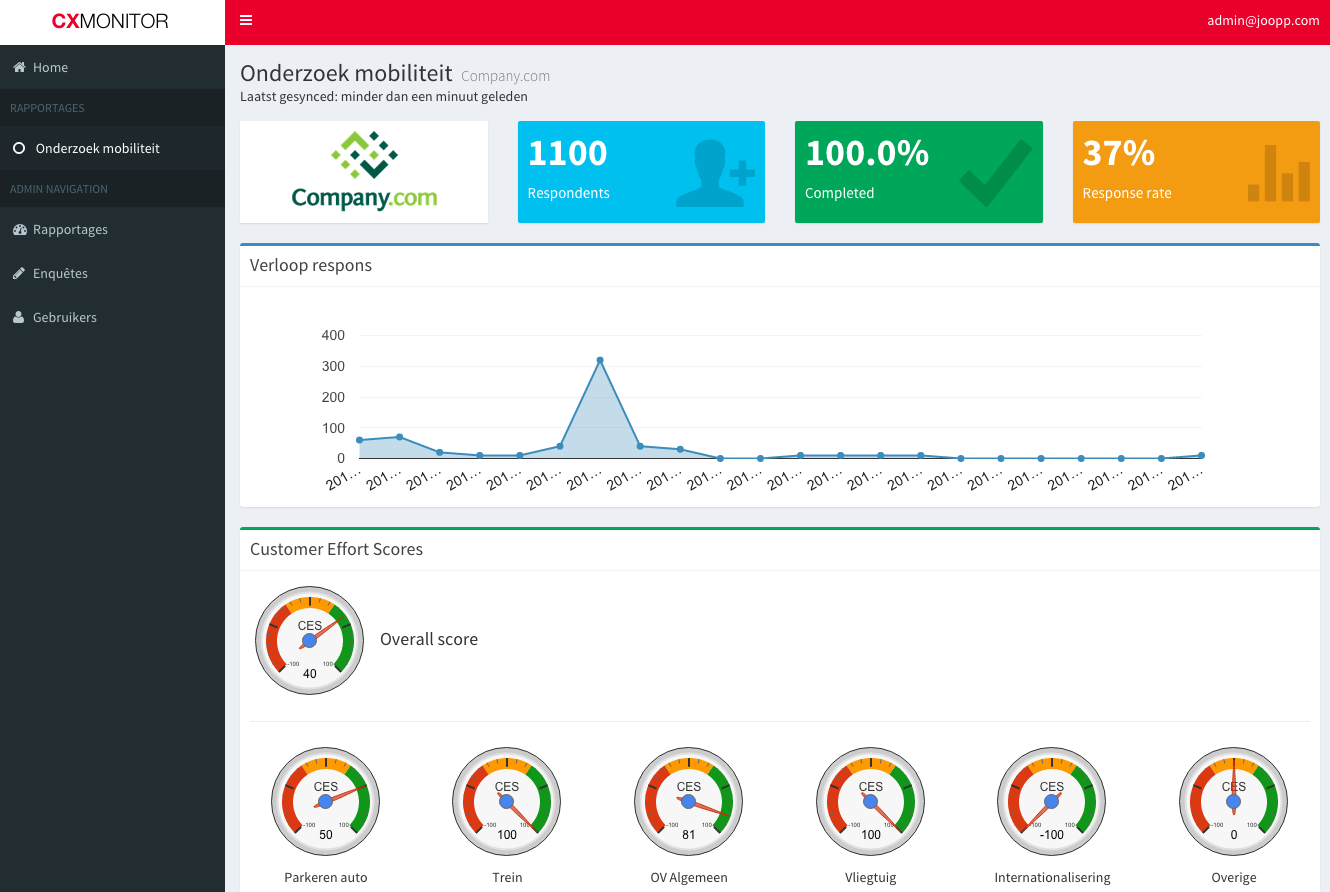Click the checkmark icon in Completed card
The height and width of the screenshot is (892, 1330).
pyautogui.click(x=994, y=173)
